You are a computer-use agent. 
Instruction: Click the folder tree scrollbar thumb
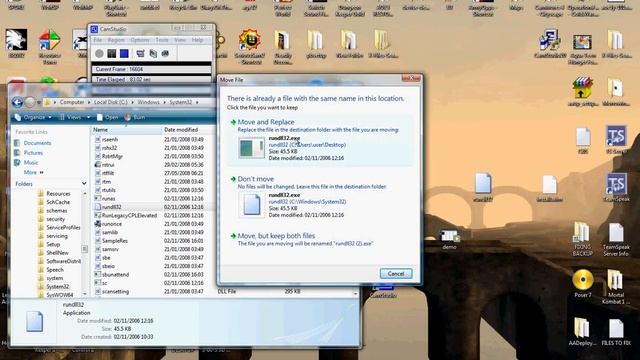click(84, 248)
